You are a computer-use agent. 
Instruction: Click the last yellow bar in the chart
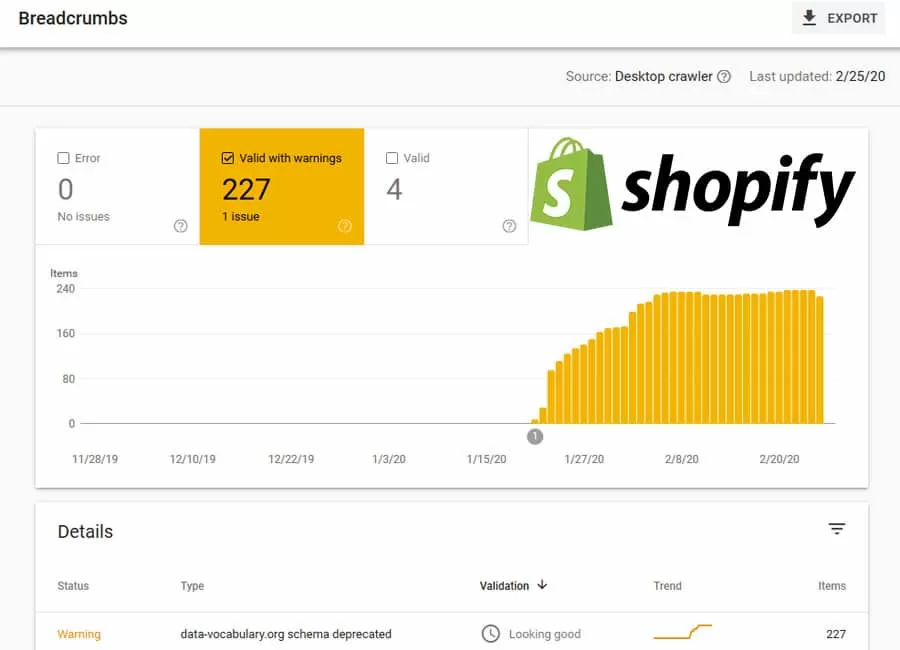(820, 360)
